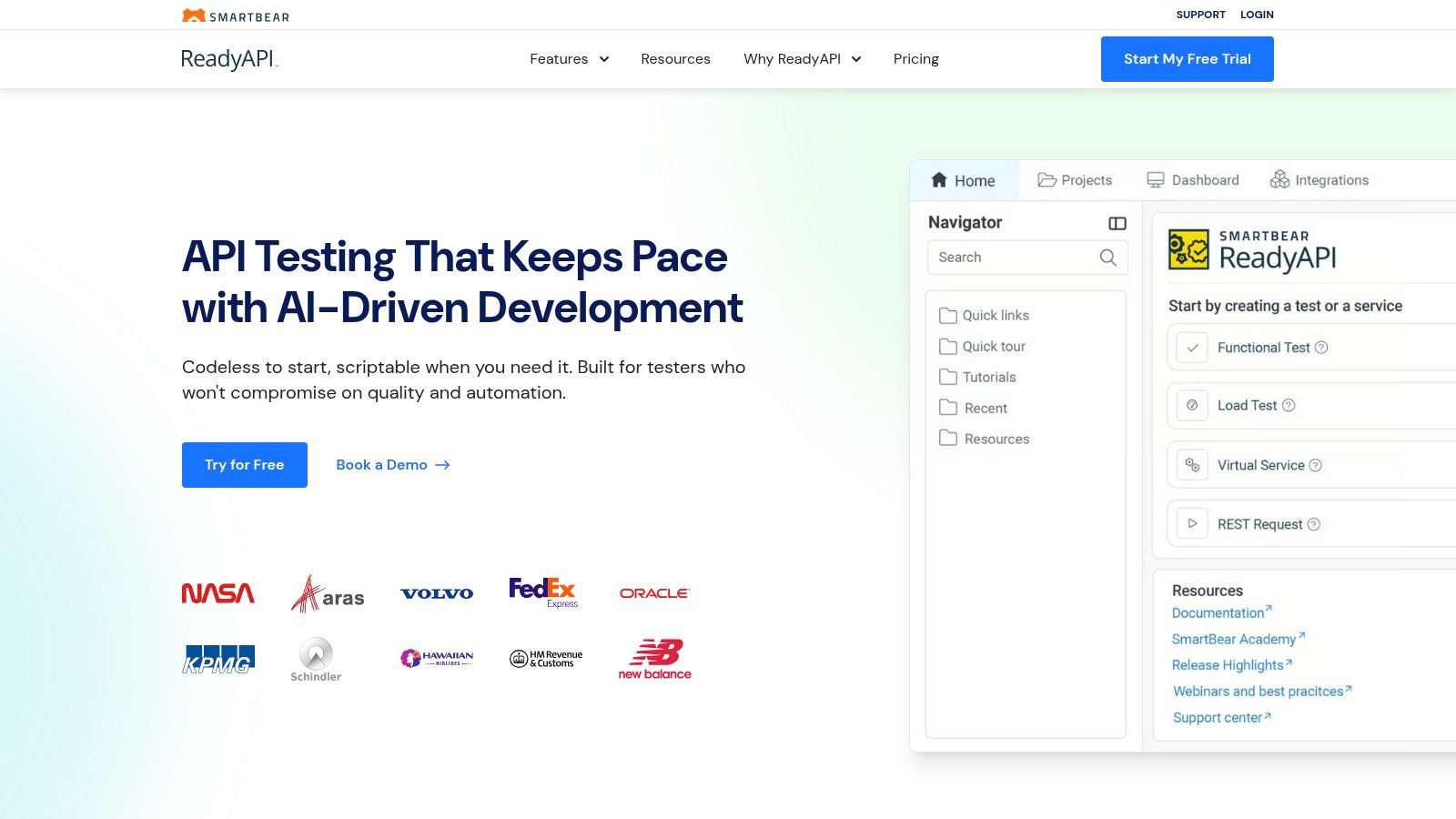The width and height of the screenshot is (1456, 819).
Task: Switch to the Dashboard tab label
Action: click(1205, 180)
